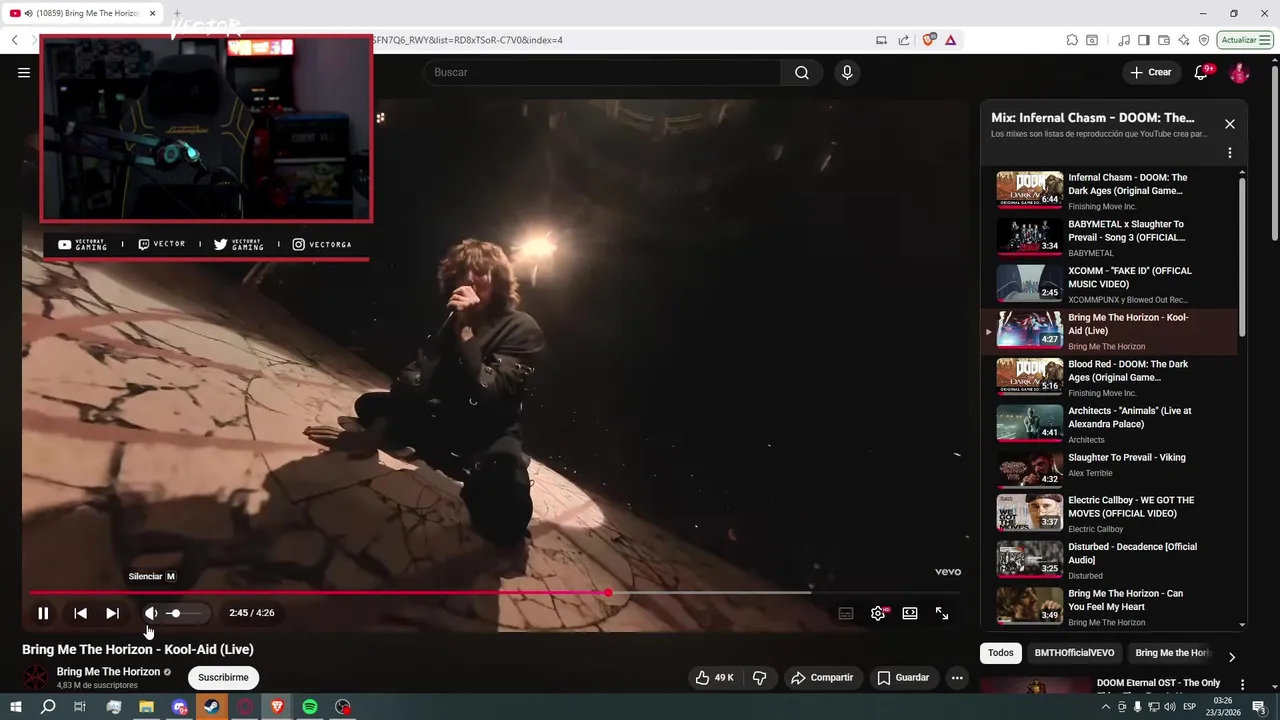Go back in browser history
Viewport: 1280px width, 720px height.
pyautogui.click(x=15, y=40)
